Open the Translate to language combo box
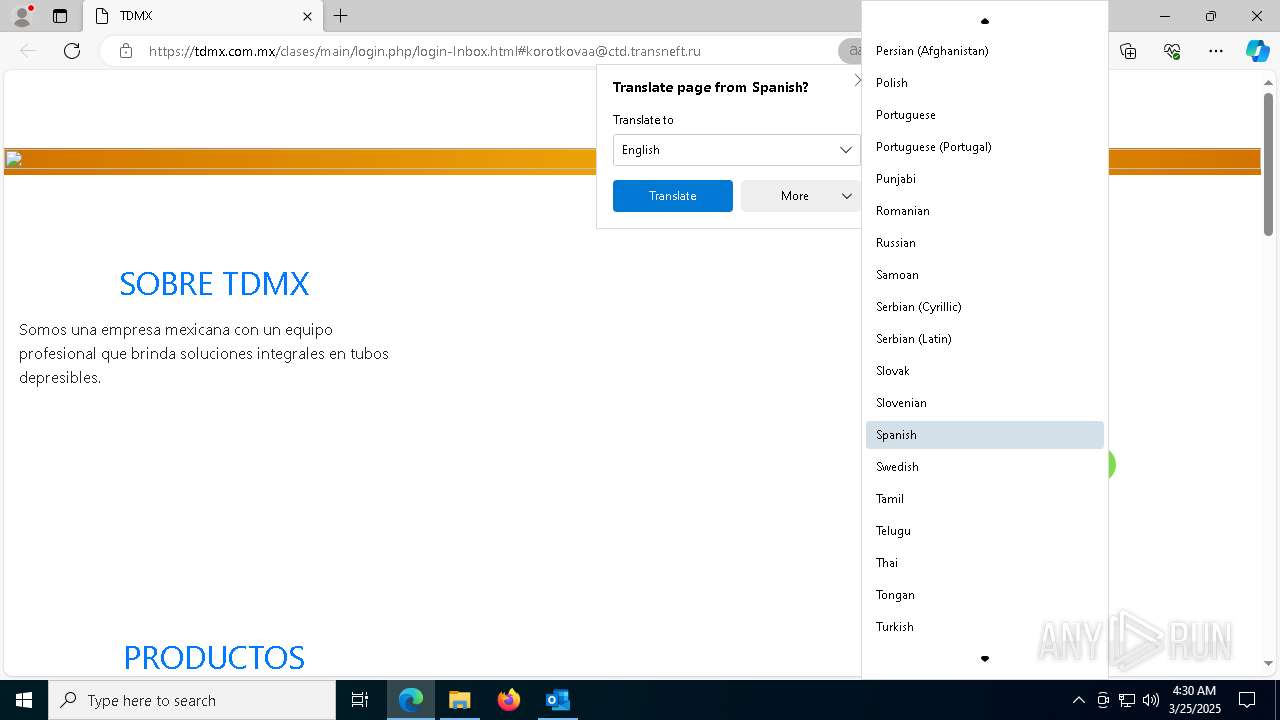The image size is (1280, 720). coord(736,150)
